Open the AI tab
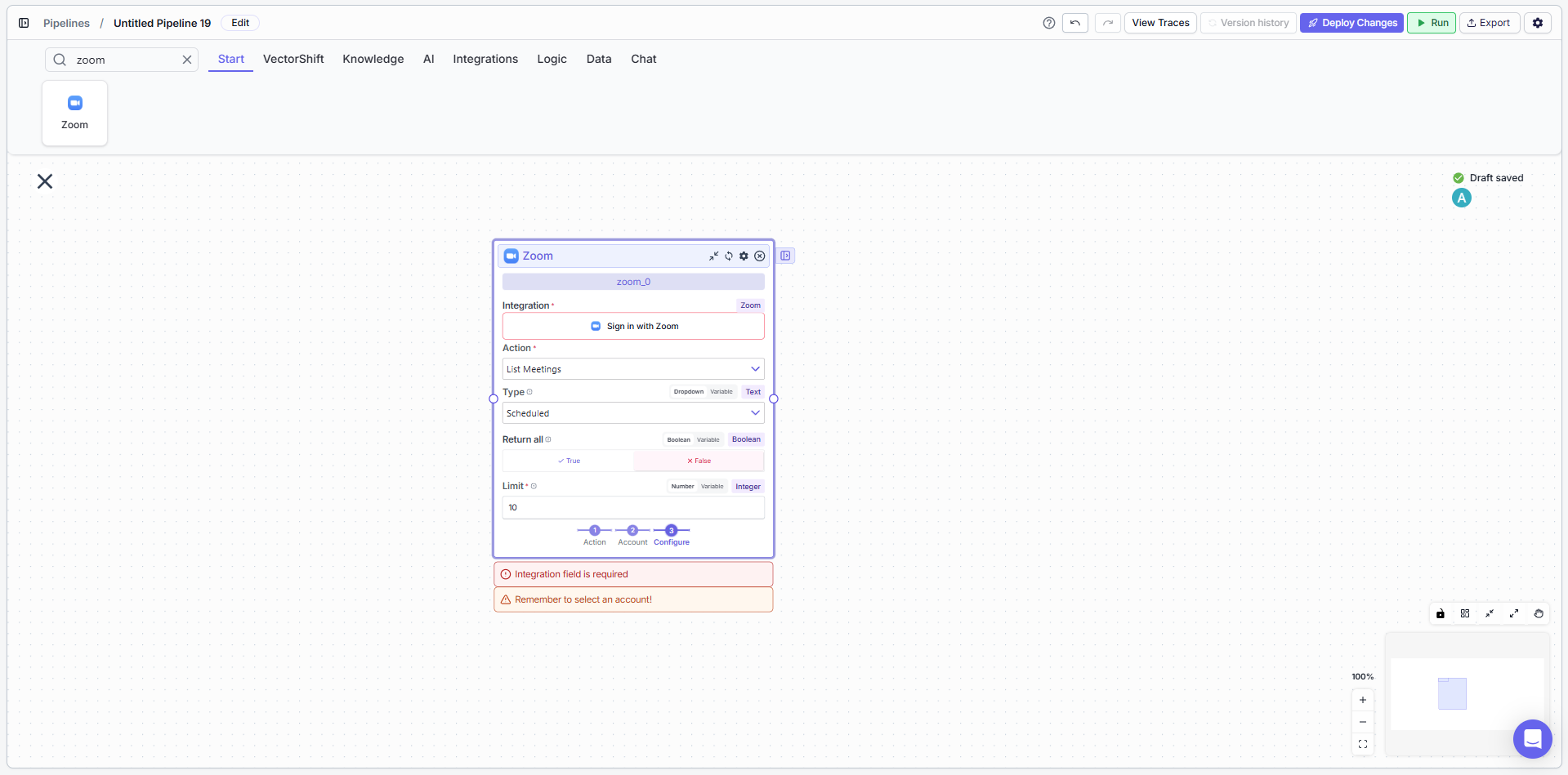This screenshot has height=775, width=1568. coord(429,59)
